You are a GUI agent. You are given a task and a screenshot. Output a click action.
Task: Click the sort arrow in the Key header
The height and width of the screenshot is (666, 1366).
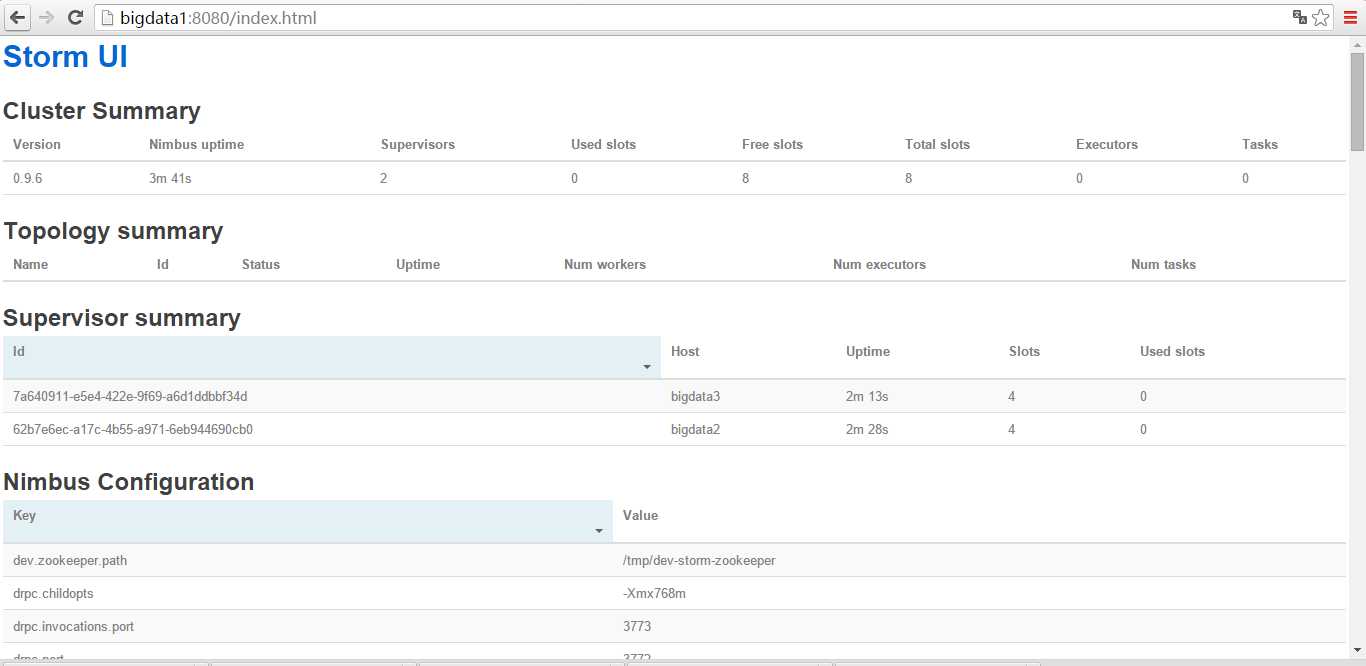[x=599, y=531]
